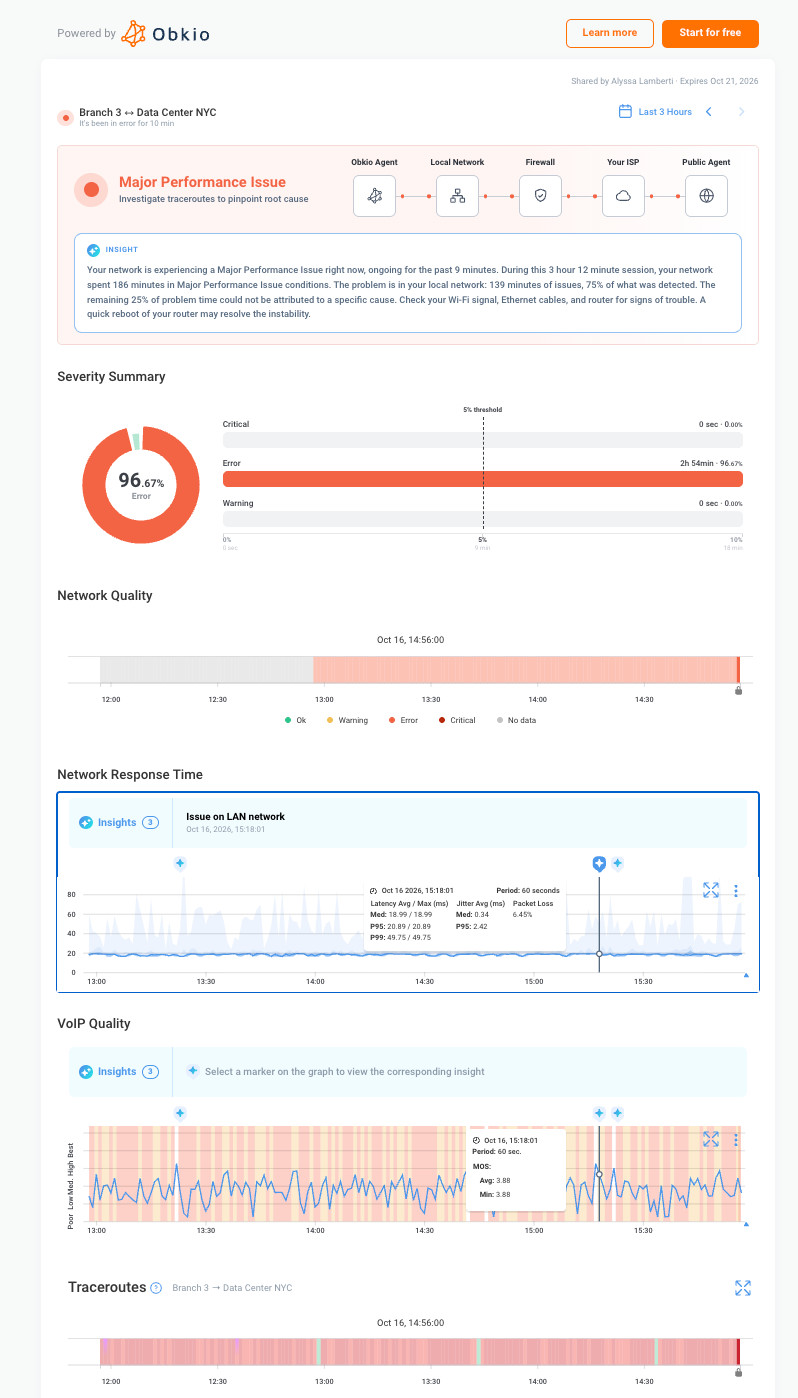Select the first insight marker above Response Time graph
This screenshot has width=798, height=1398.
coord(180,863)
